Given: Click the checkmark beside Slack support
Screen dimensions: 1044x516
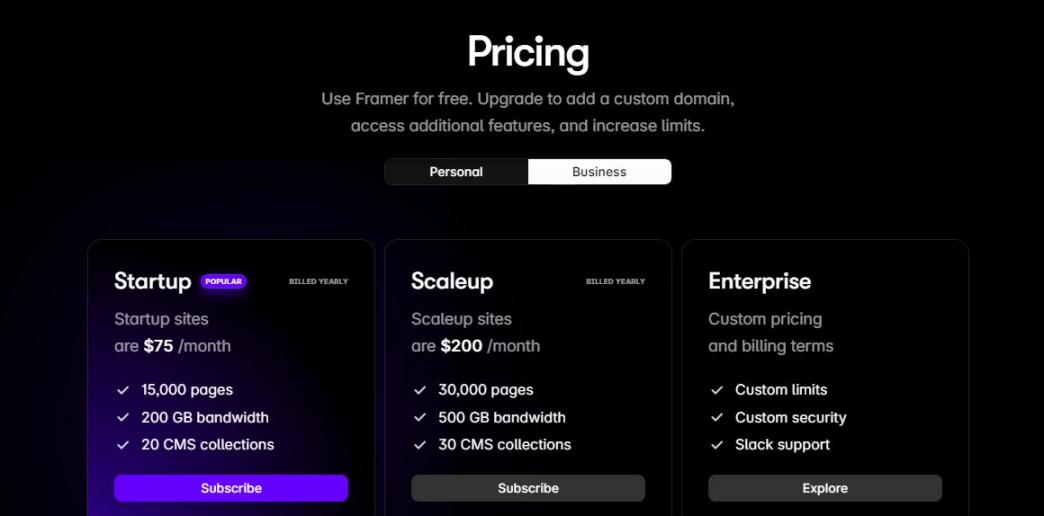Looking at the screenshot, I should (717, 445).
